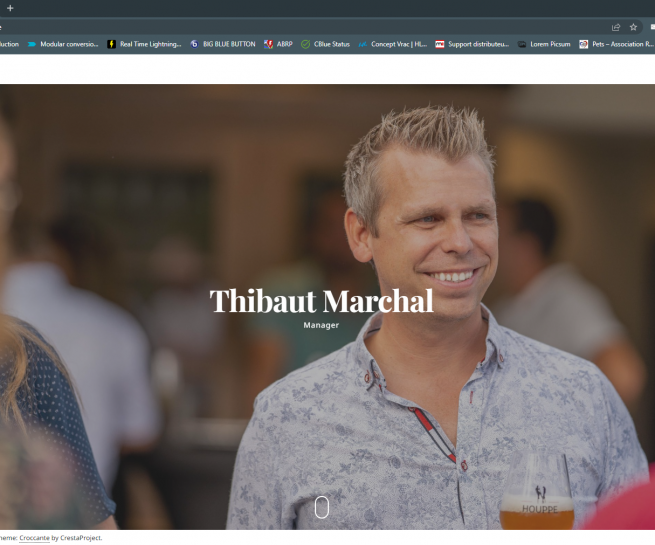
Task: Open a new browser tab with the plus icon
Action: pyautogui.click(x=10, y=8)
